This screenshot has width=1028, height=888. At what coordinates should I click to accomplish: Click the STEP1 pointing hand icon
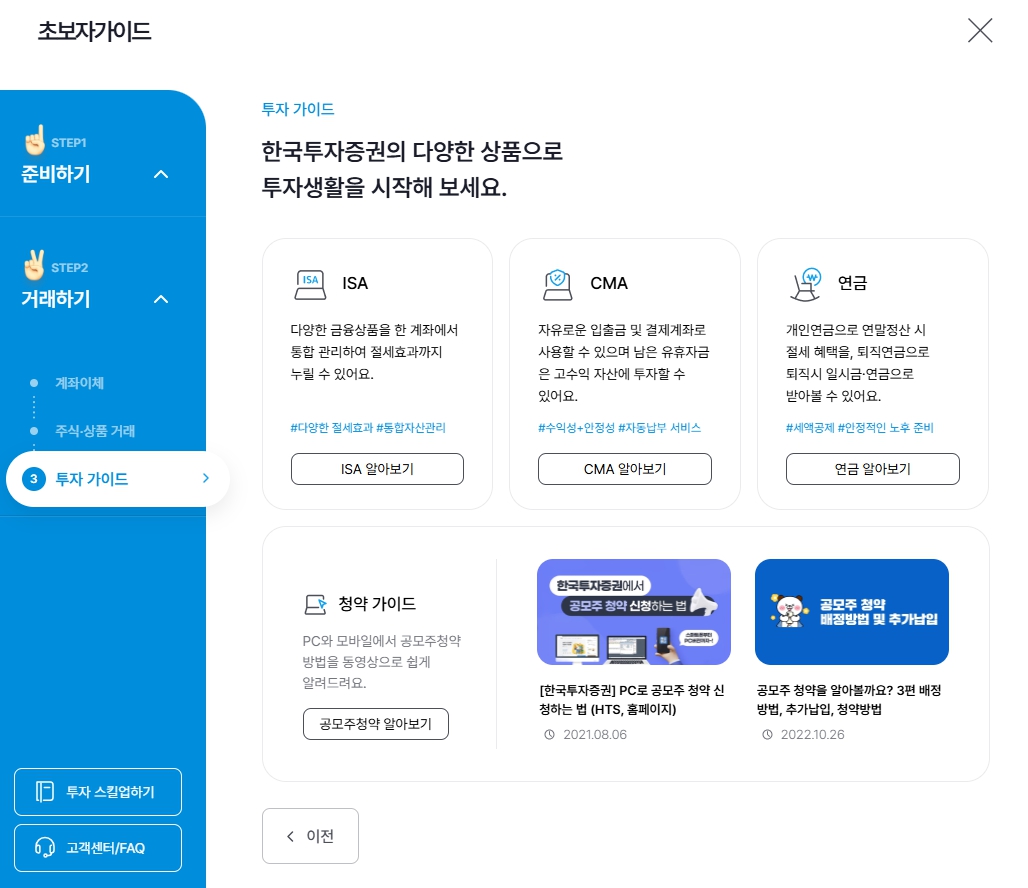35,140
